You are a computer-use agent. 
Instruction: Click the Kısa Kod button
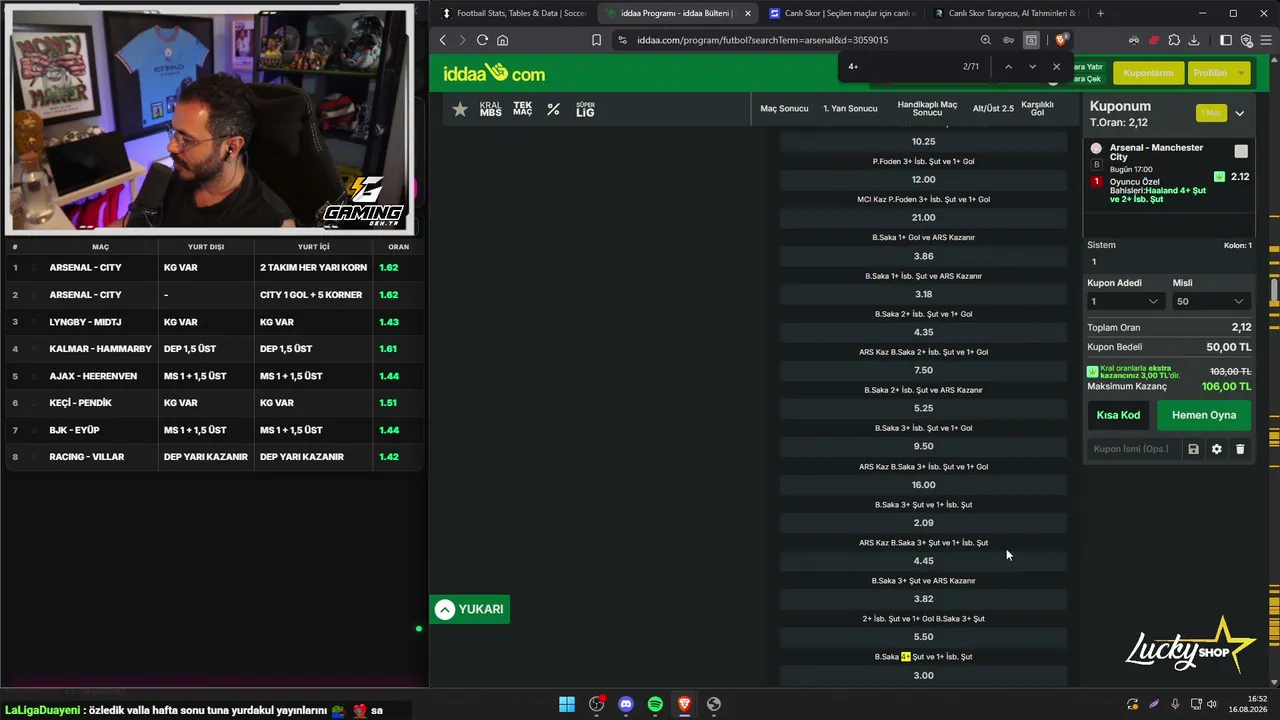click(1118, 415)
